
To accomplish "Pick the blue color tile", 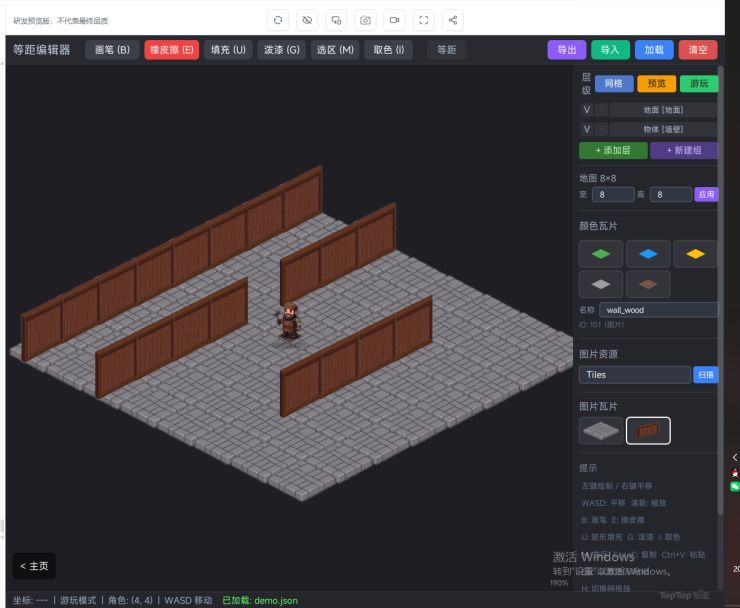I will click(x=648, y=254).
